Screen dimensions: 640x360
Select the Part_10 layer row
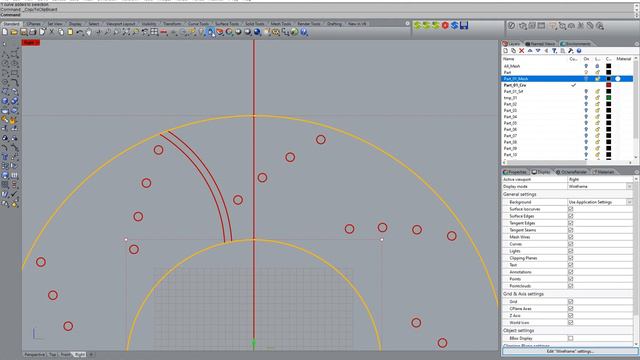coord(567,155)
